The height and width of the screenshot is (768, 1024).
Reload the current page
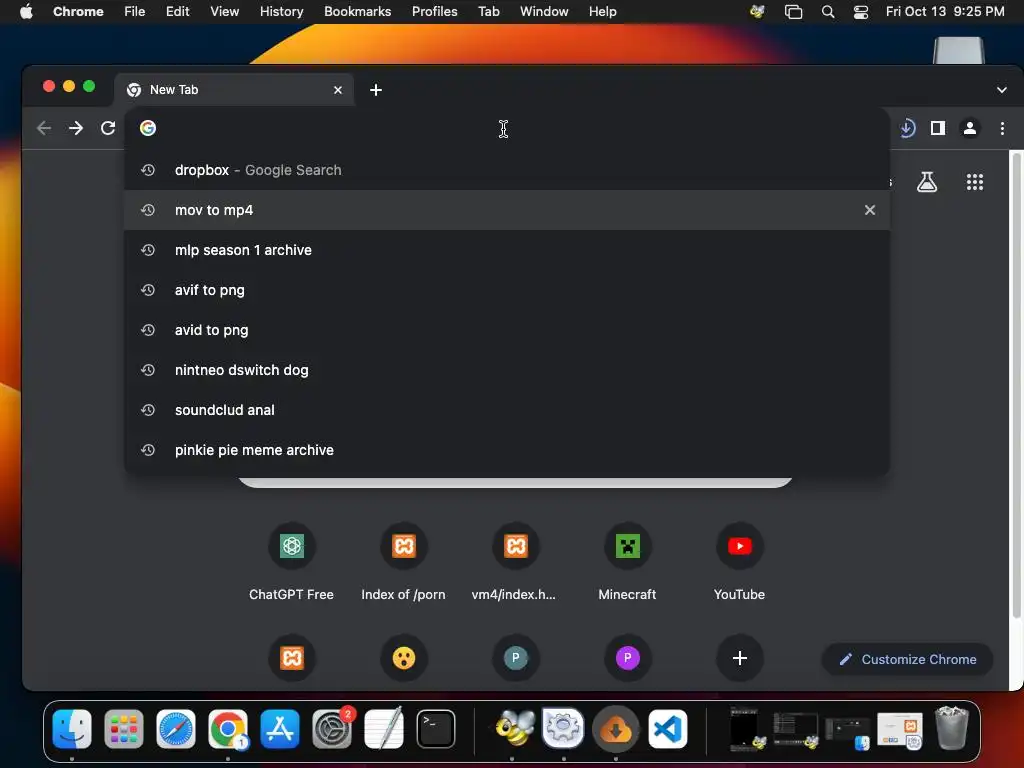coord(108,128)
